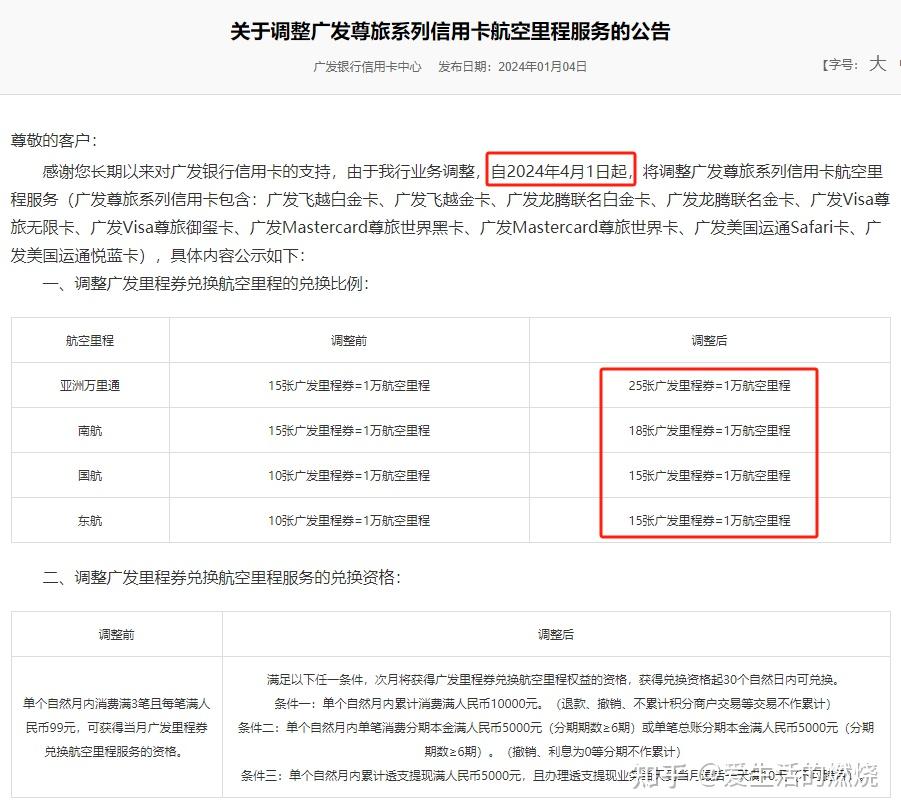Click the 南航 after-adjustment cell with 18张

pyautogui.click(x=710, y=430)
